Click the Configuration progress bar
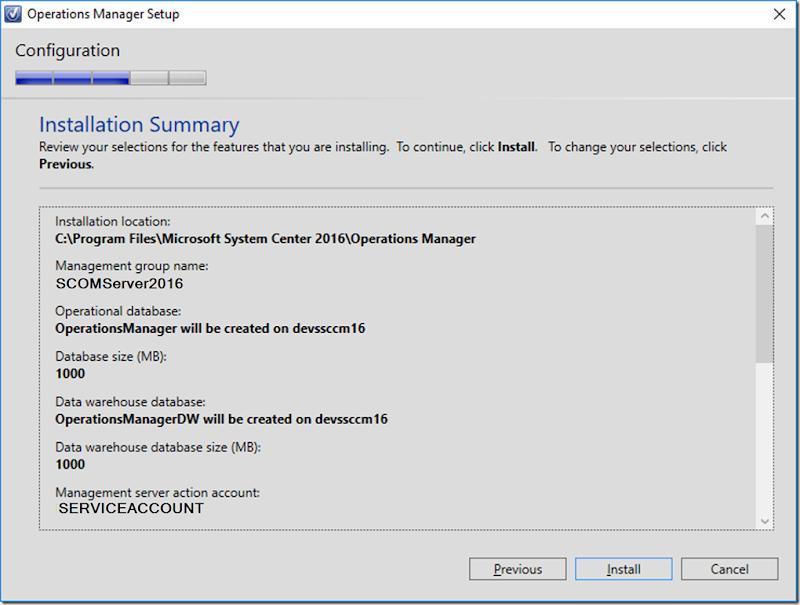The height and width of the screenshot is (605, 800). 111,78
